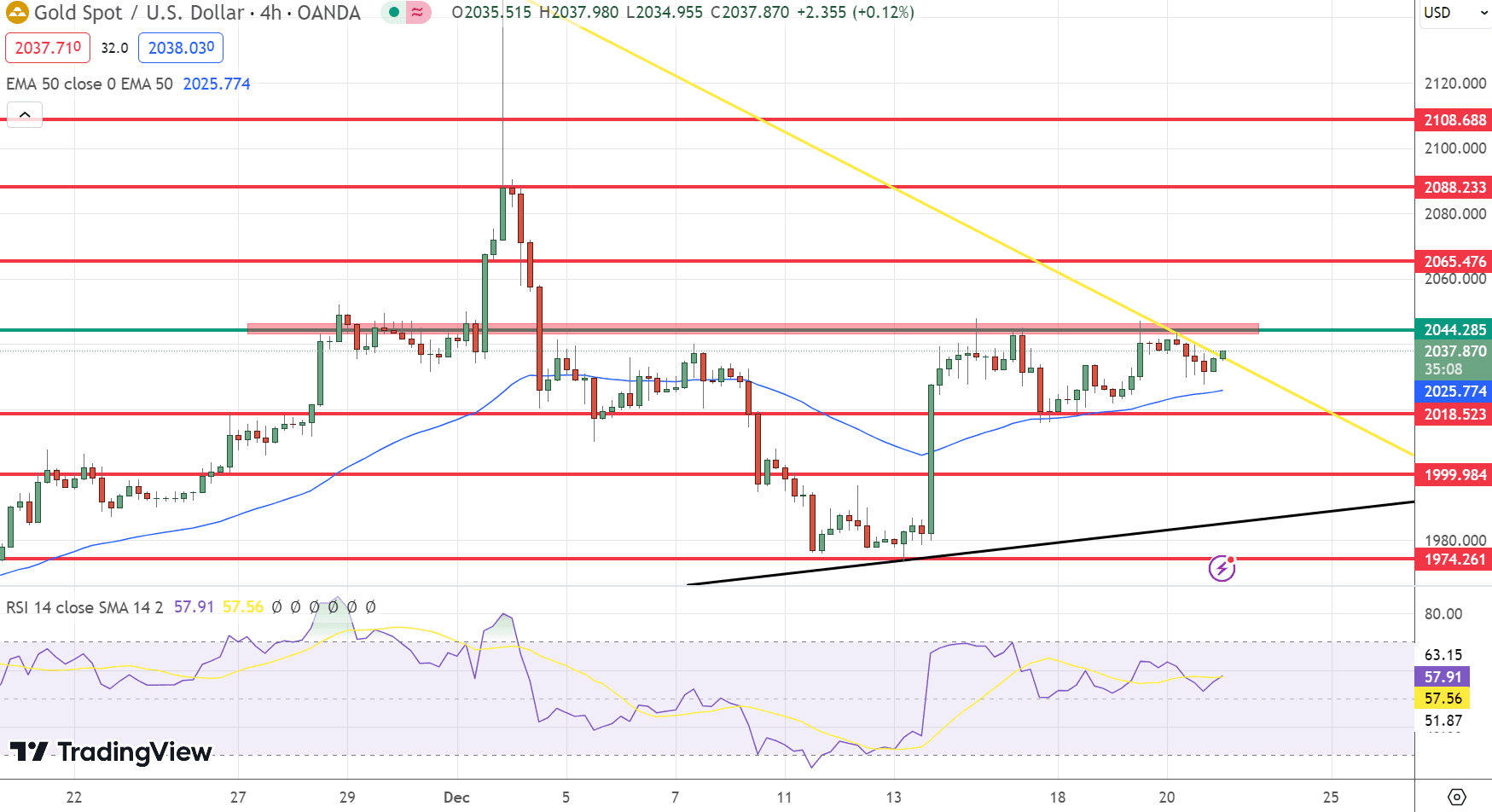Open the purple lightning event marker

[x=1222, y=568]
